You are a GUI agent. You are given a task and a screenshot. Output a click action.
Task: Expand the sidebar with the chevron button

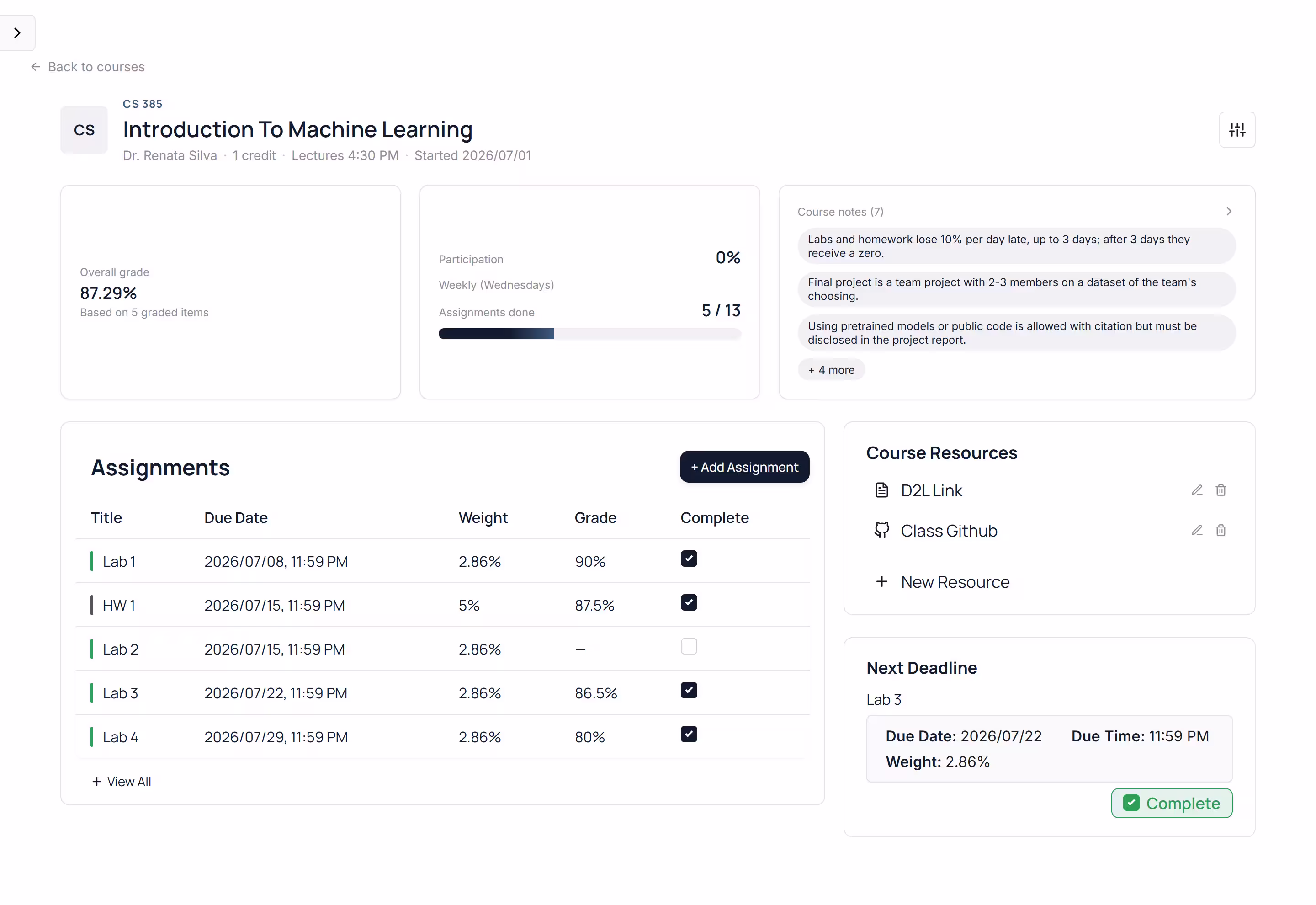[x=17, y=33]
